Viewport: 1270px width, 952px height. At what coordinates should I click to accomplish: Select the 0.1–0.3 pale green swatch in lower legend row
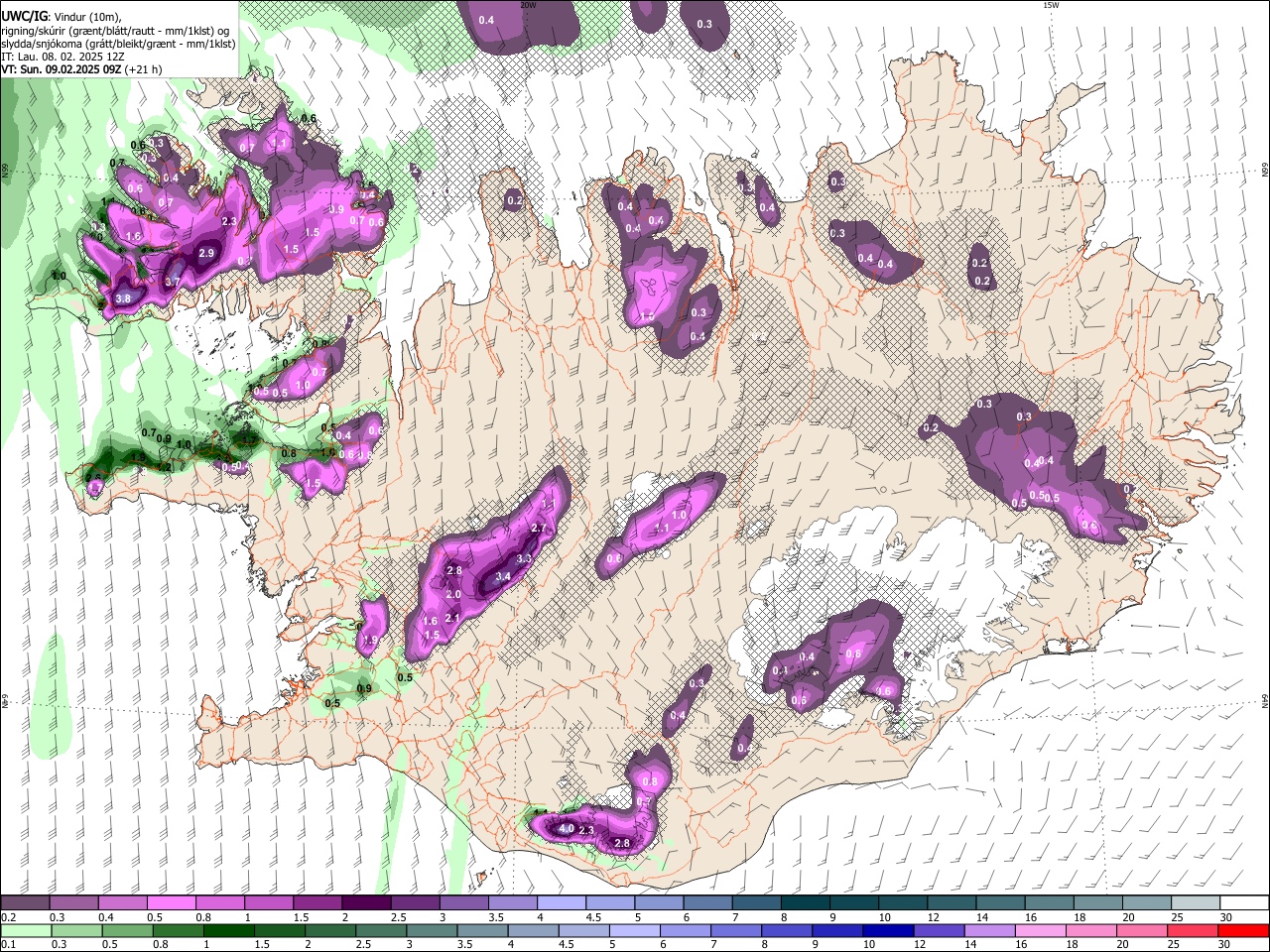tap(25, 930)
